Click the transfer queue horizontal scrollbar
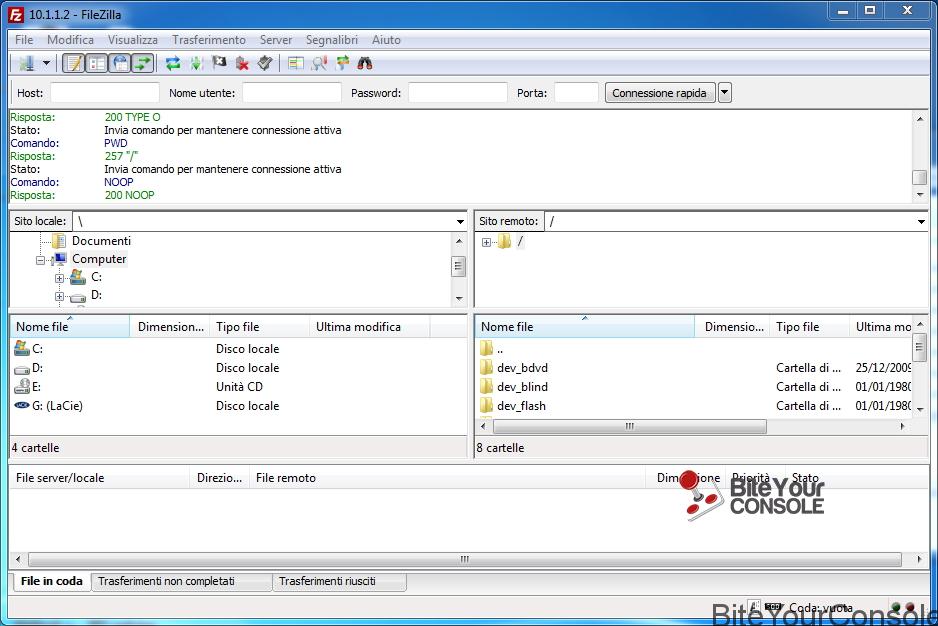 (465, 560)
